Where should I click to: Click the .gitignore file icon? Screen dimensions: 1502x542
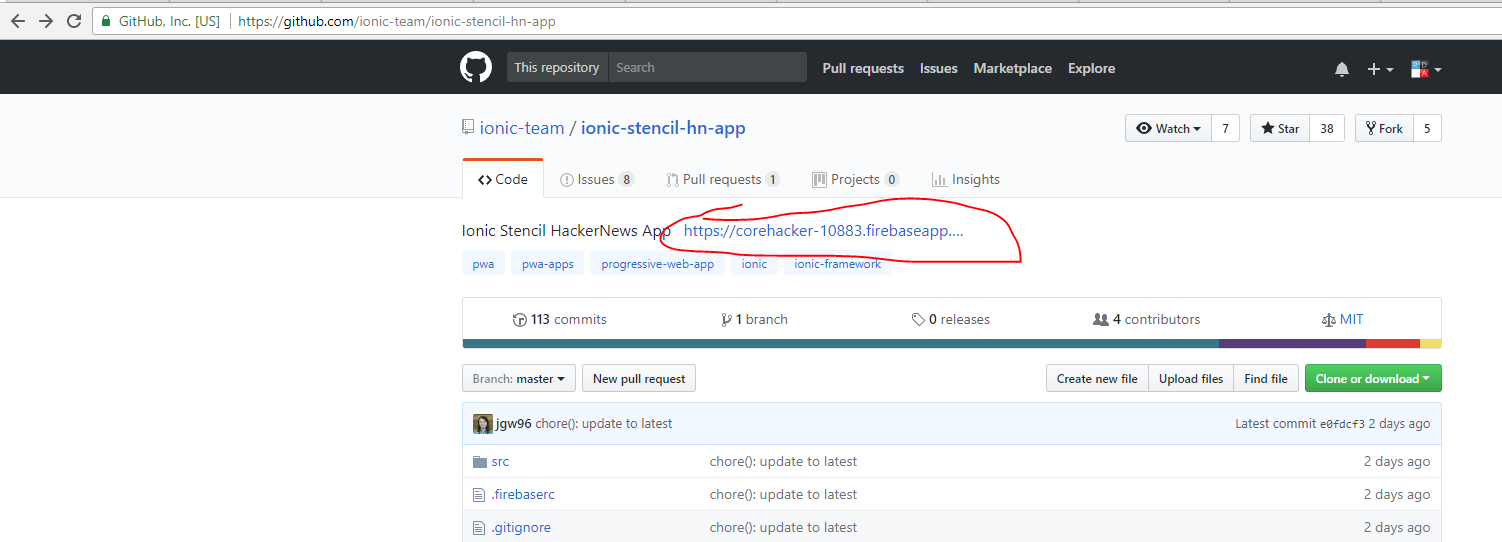[478, 528]
